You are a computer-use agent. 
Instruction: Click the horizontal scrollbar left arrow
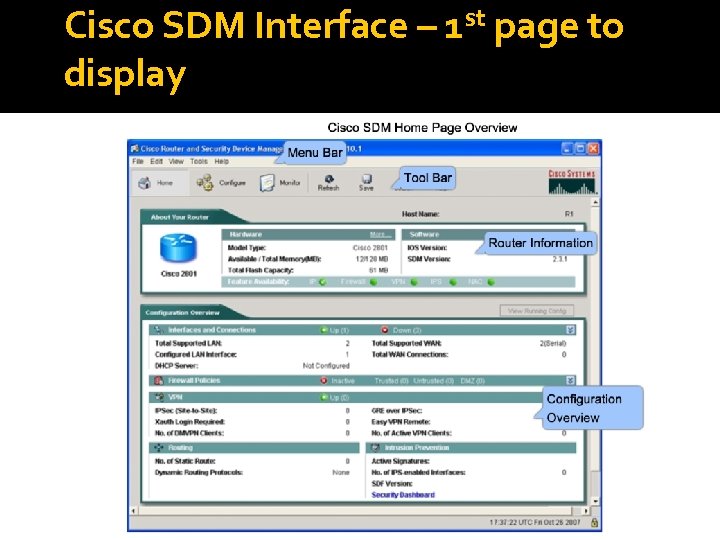(x=134, y=511)
